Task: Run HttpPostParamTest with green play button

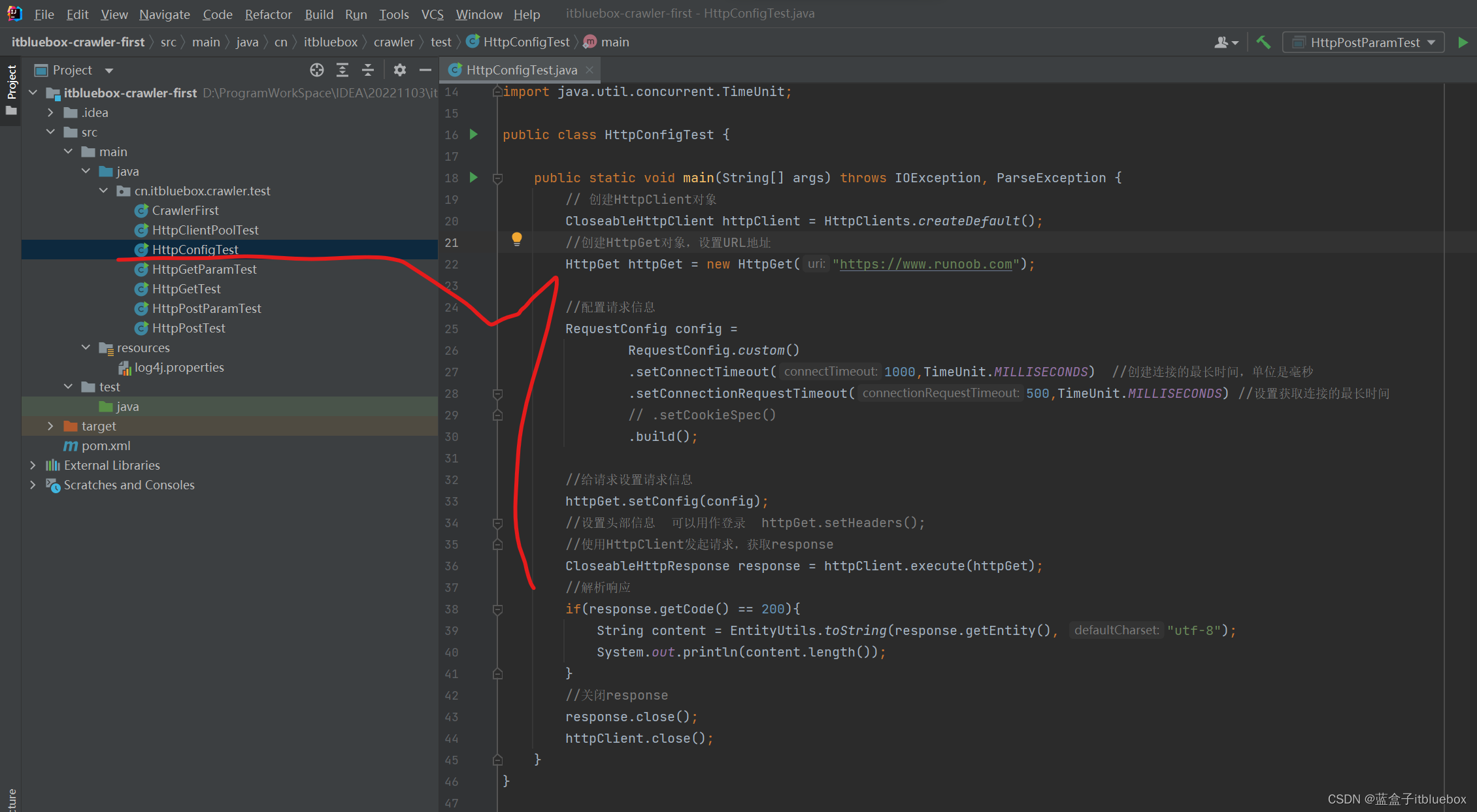Action: (1463, 42)
